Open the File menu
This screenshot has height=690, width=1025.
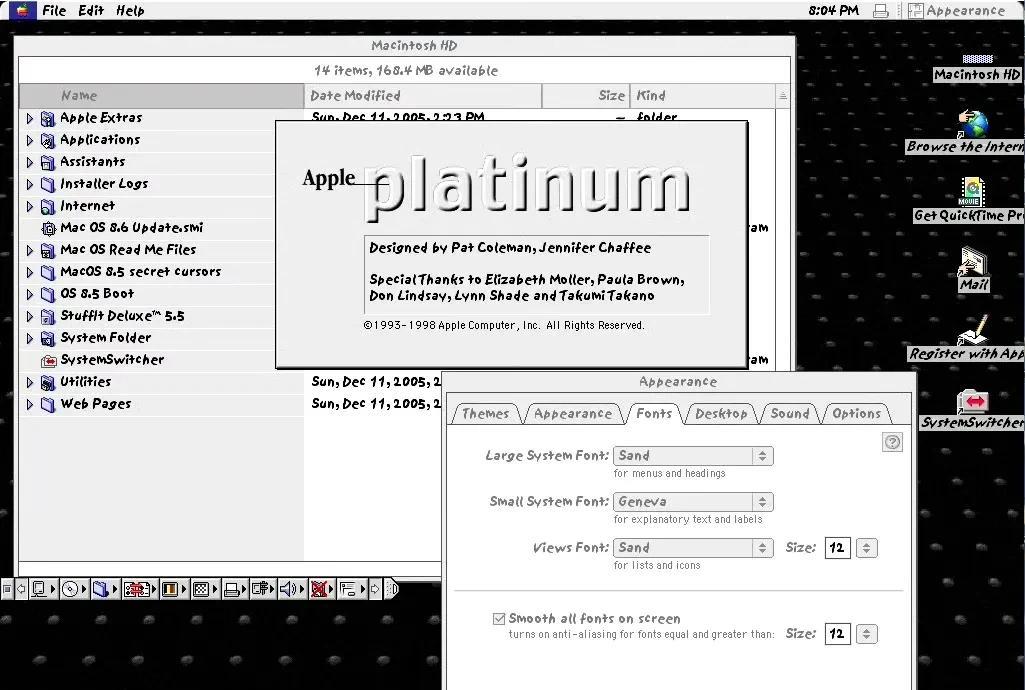click(x=54, y=10)
